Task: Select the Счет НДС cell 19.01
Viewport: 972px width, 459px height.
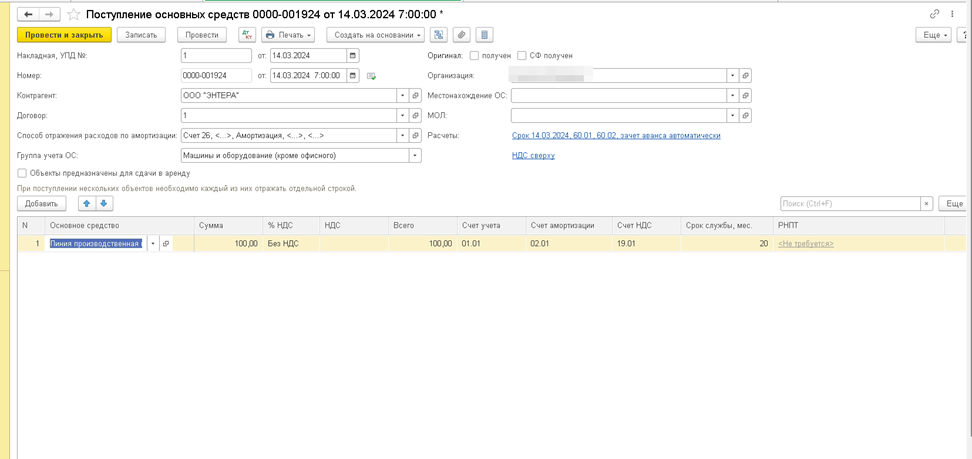Action: pyautogui.click(x=646, y=244)
